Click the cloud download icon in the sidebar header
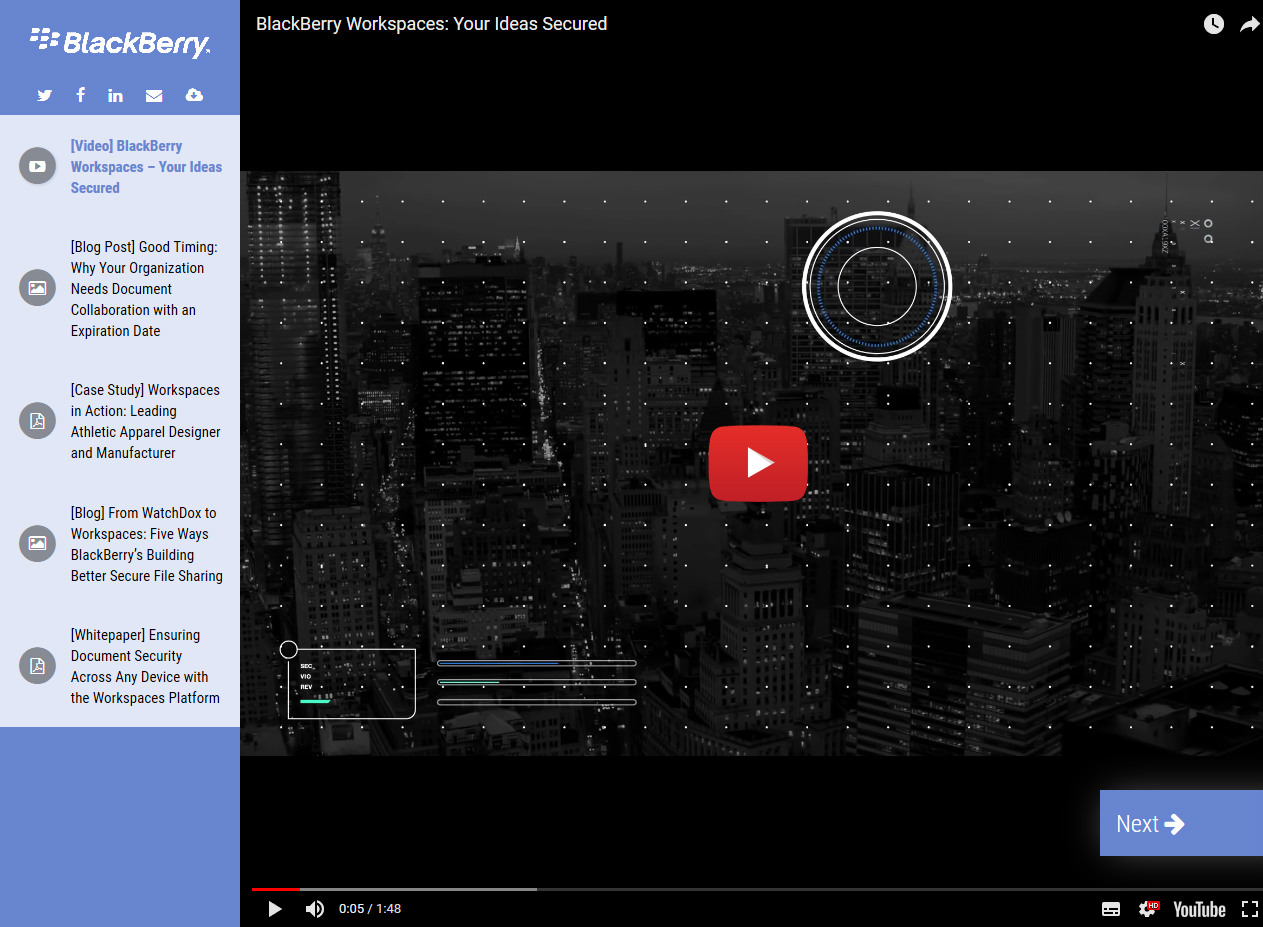Image resolution: width=1263 pixels, height=927 pixels. pos(193,95)
